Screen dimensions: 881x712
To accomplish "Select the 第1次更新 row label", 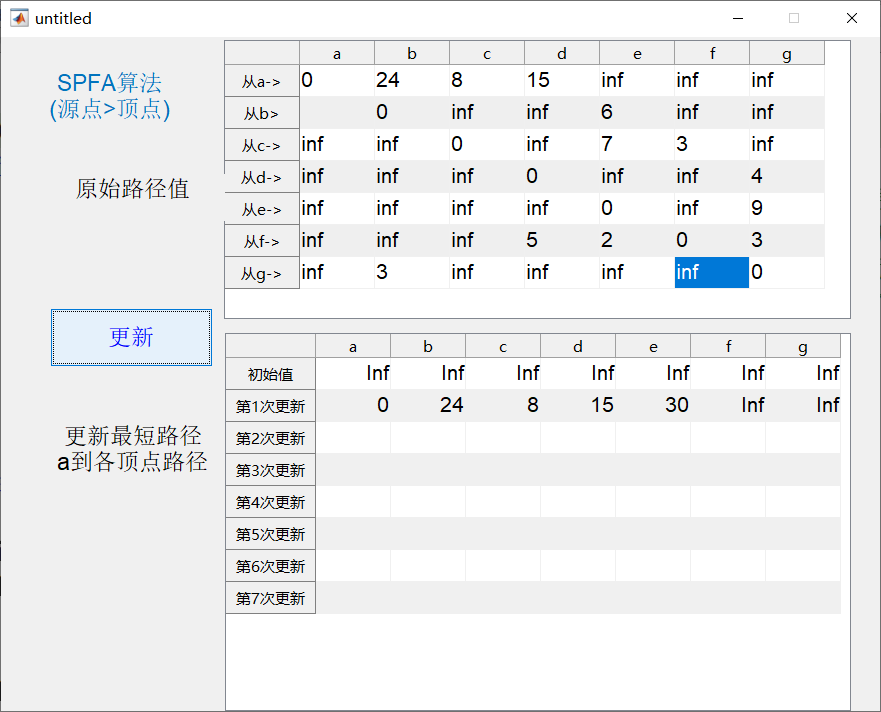I will click(270, 405).
